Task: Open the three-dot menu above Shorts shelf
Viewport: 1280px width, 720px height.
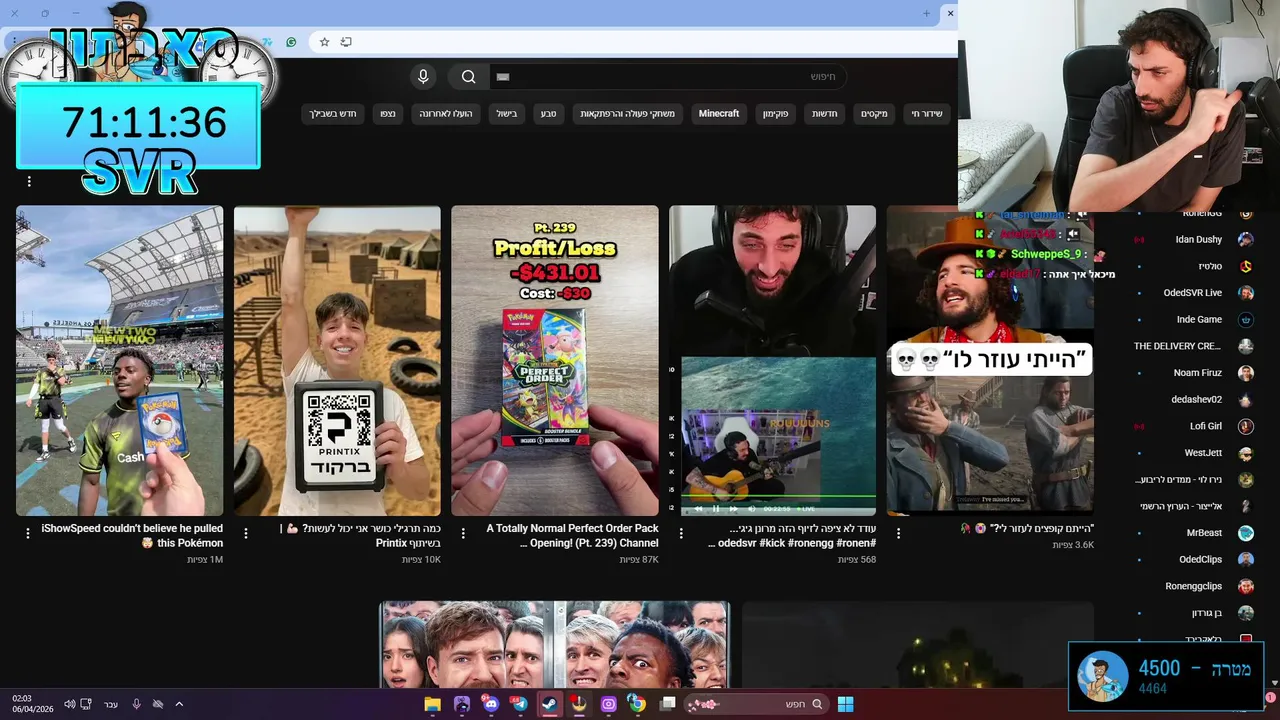Action: 29,181
